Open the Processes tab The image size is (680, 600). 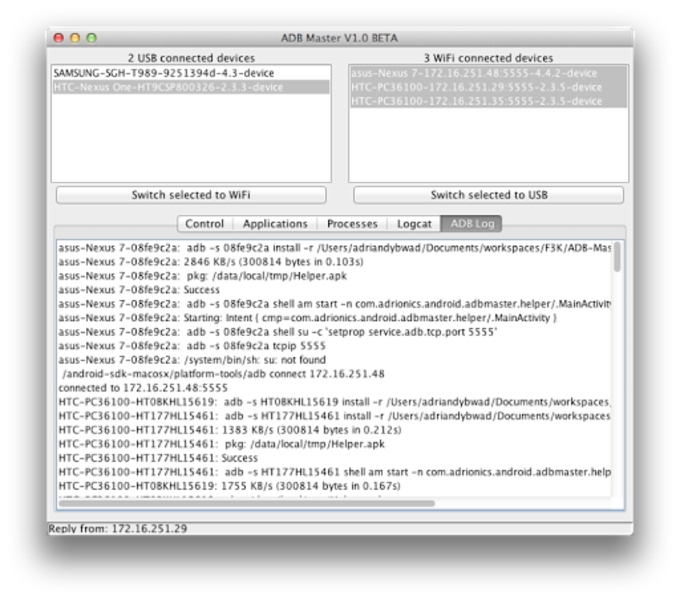point(352,224)
